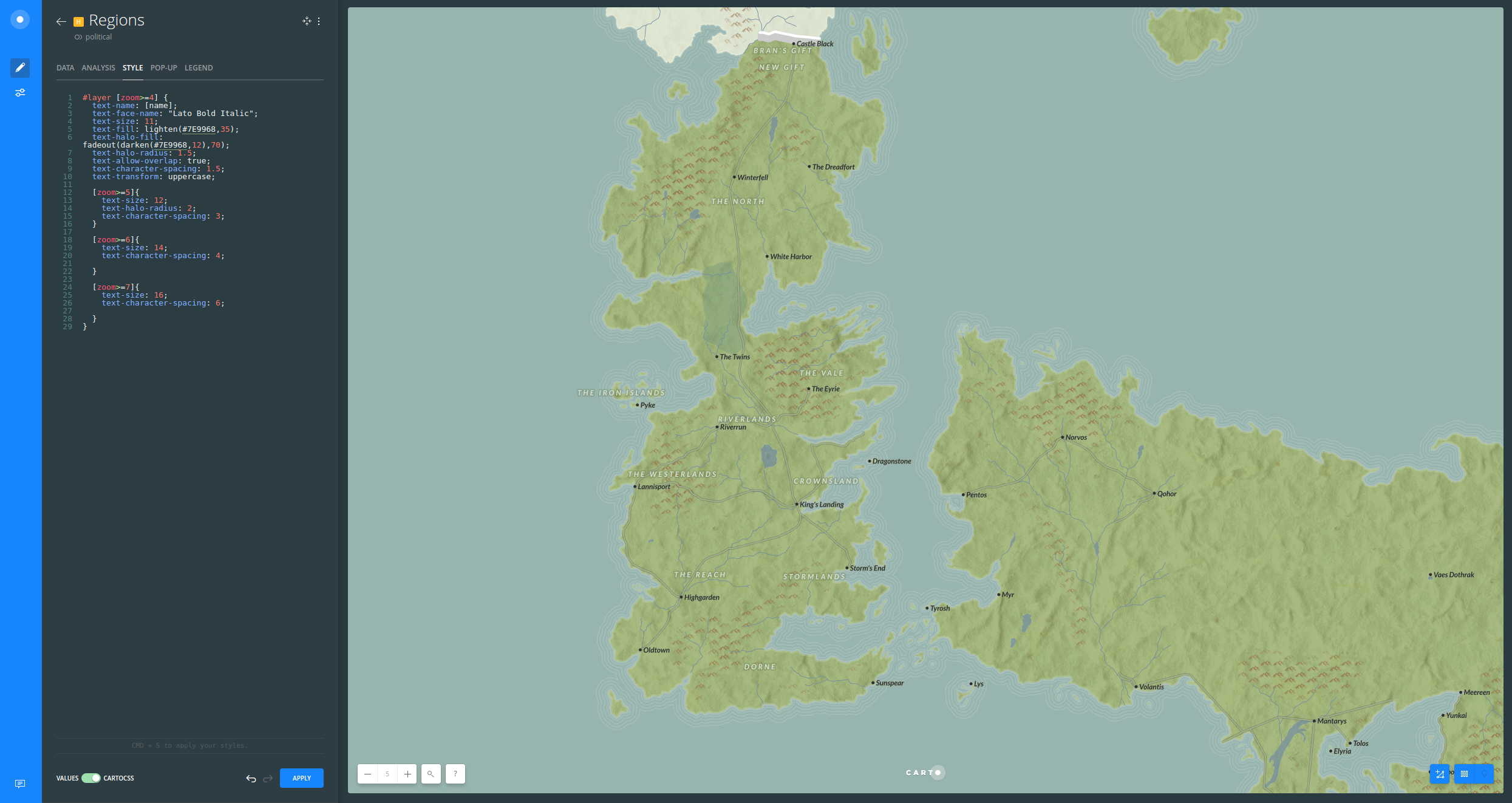The width and height of the screenshot is (1512, 803).
Task: Center the map on the Regions layer using the crosshair icon
Action: click(307, 21)
